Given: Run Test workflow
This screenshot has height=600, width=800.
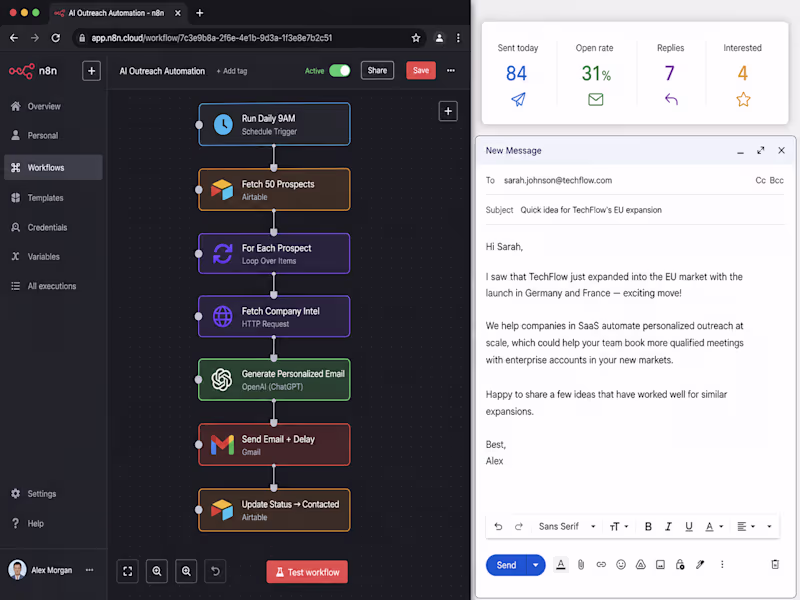Looking at the screenshot, I should point(307,572).
